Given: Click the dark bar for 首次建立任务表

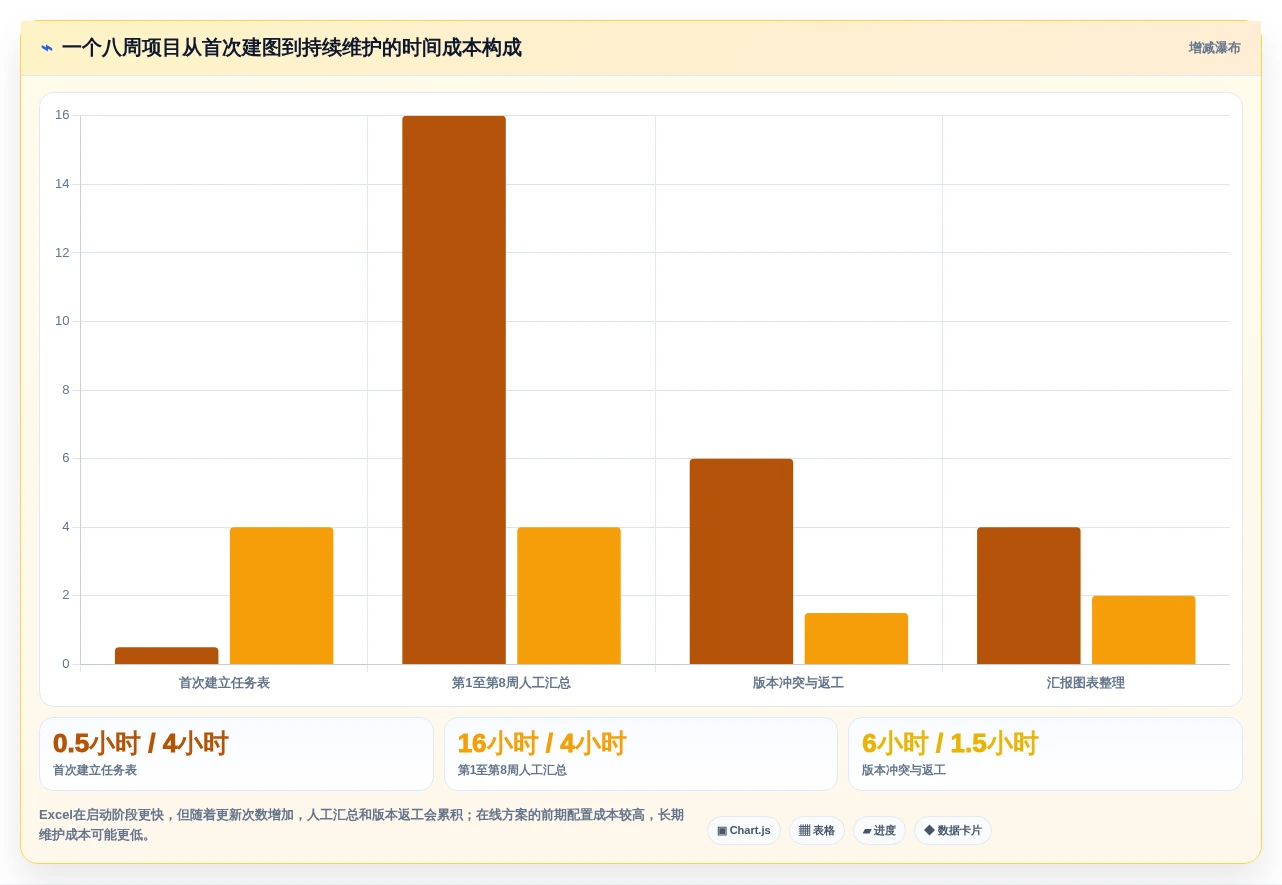Looking at the screenshot, I should click(x=166, y=656).
